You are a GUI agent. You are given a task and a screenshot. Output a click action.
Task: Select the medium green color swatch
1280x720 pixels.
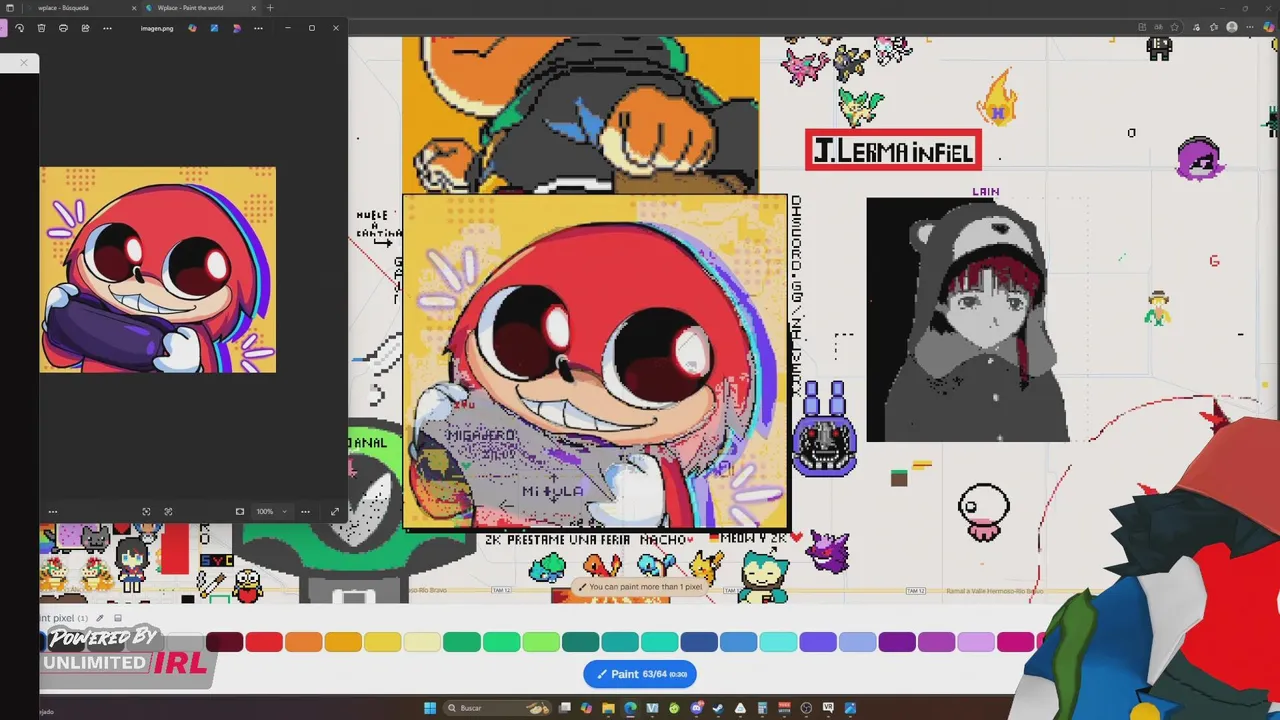(501, 642)
